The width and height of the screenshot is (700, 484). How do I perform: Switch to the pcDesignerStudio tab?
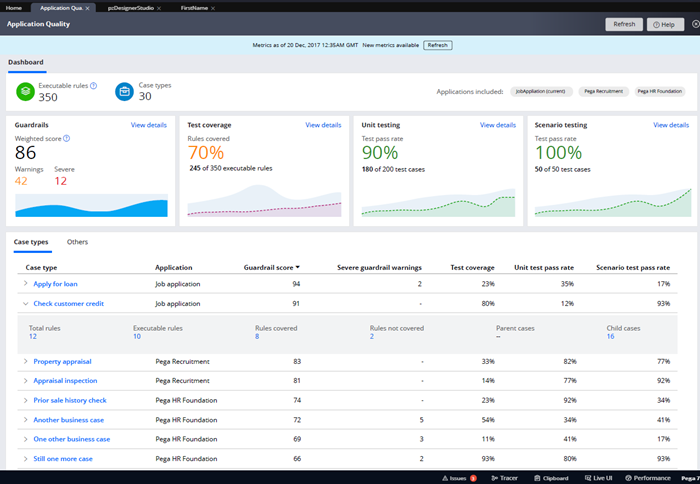[x=131, y=8]
